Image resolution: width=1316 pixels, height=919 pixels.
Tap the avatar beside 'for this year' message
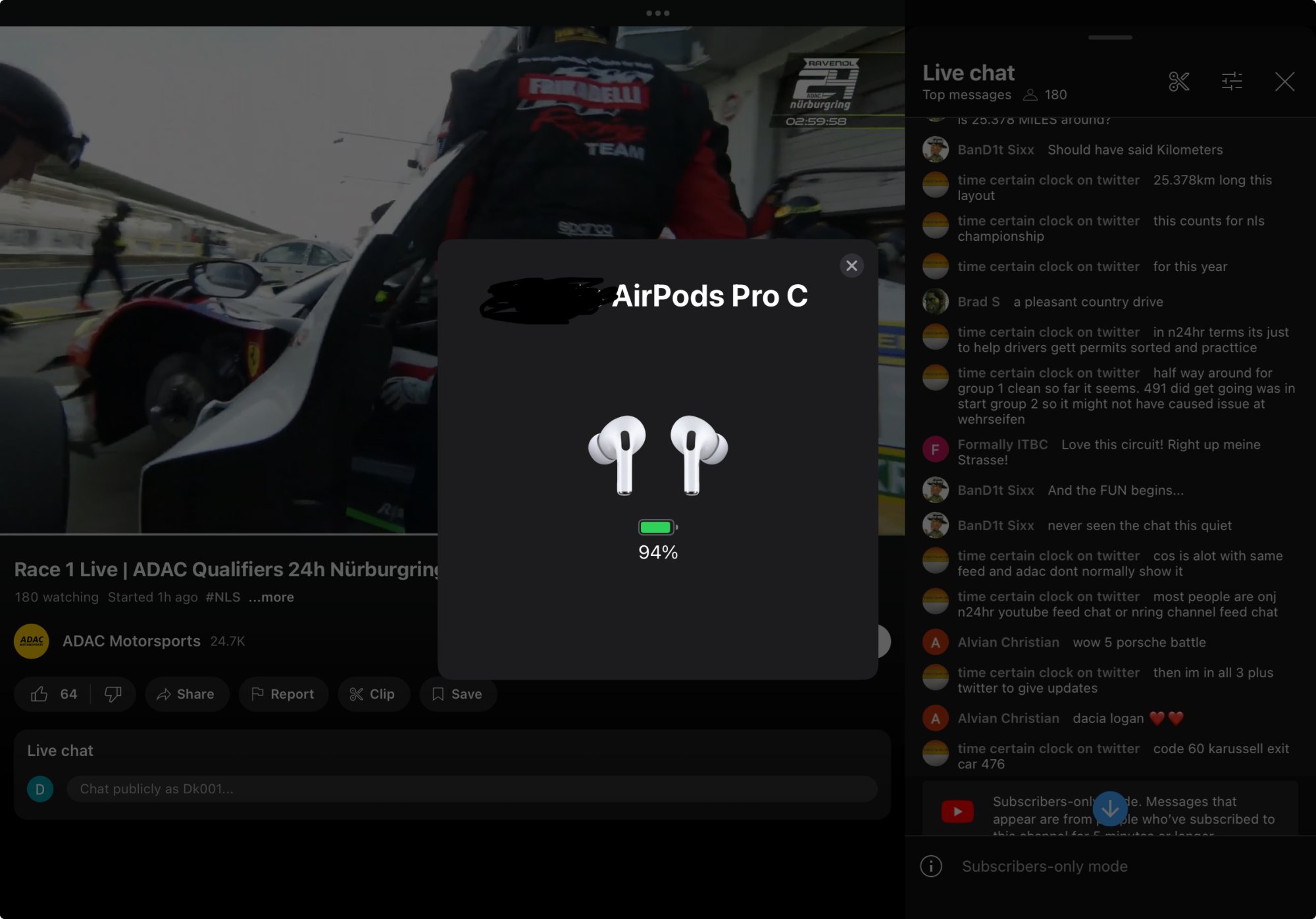[935, 266]
